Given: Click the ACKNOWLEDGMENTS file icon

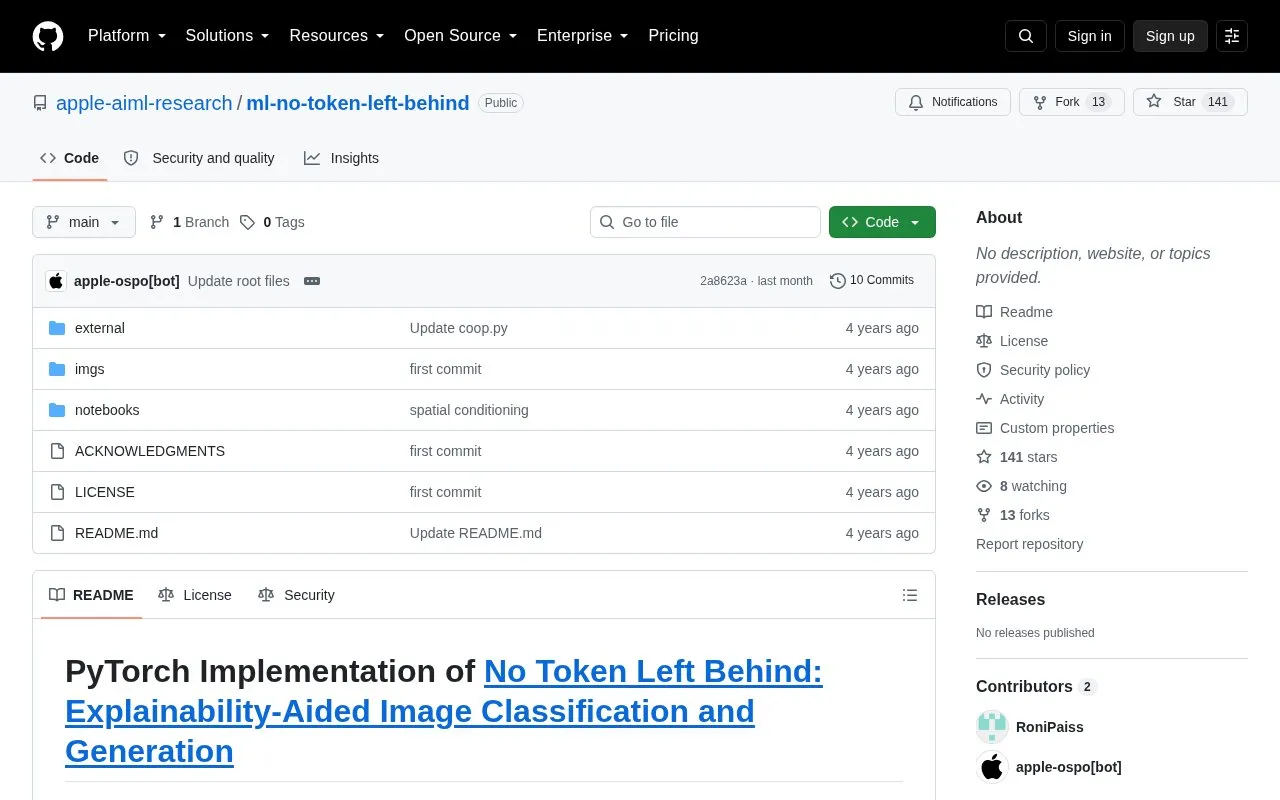Looking at the screenshot, I should (x=57, y=451).
